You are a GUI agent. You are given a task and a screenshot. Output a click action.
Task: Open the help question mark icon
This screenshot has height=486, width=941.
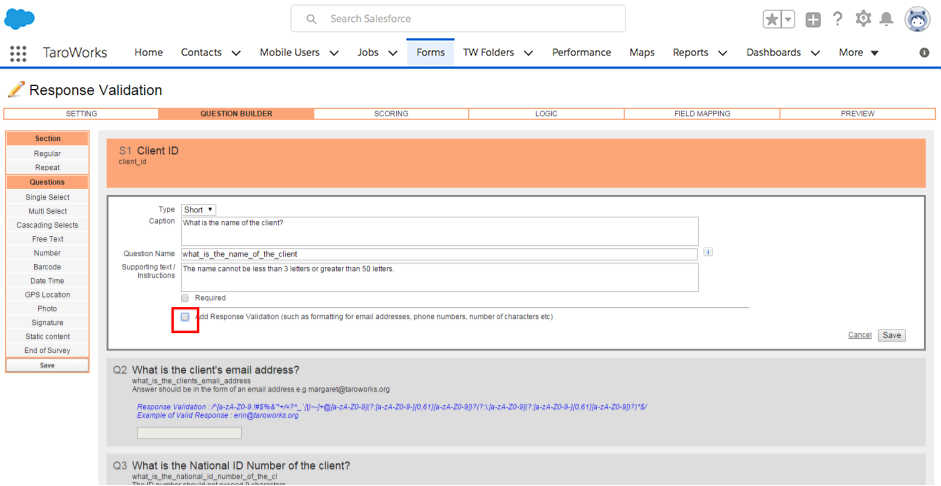pyautogui.click(x=838, y=19)
